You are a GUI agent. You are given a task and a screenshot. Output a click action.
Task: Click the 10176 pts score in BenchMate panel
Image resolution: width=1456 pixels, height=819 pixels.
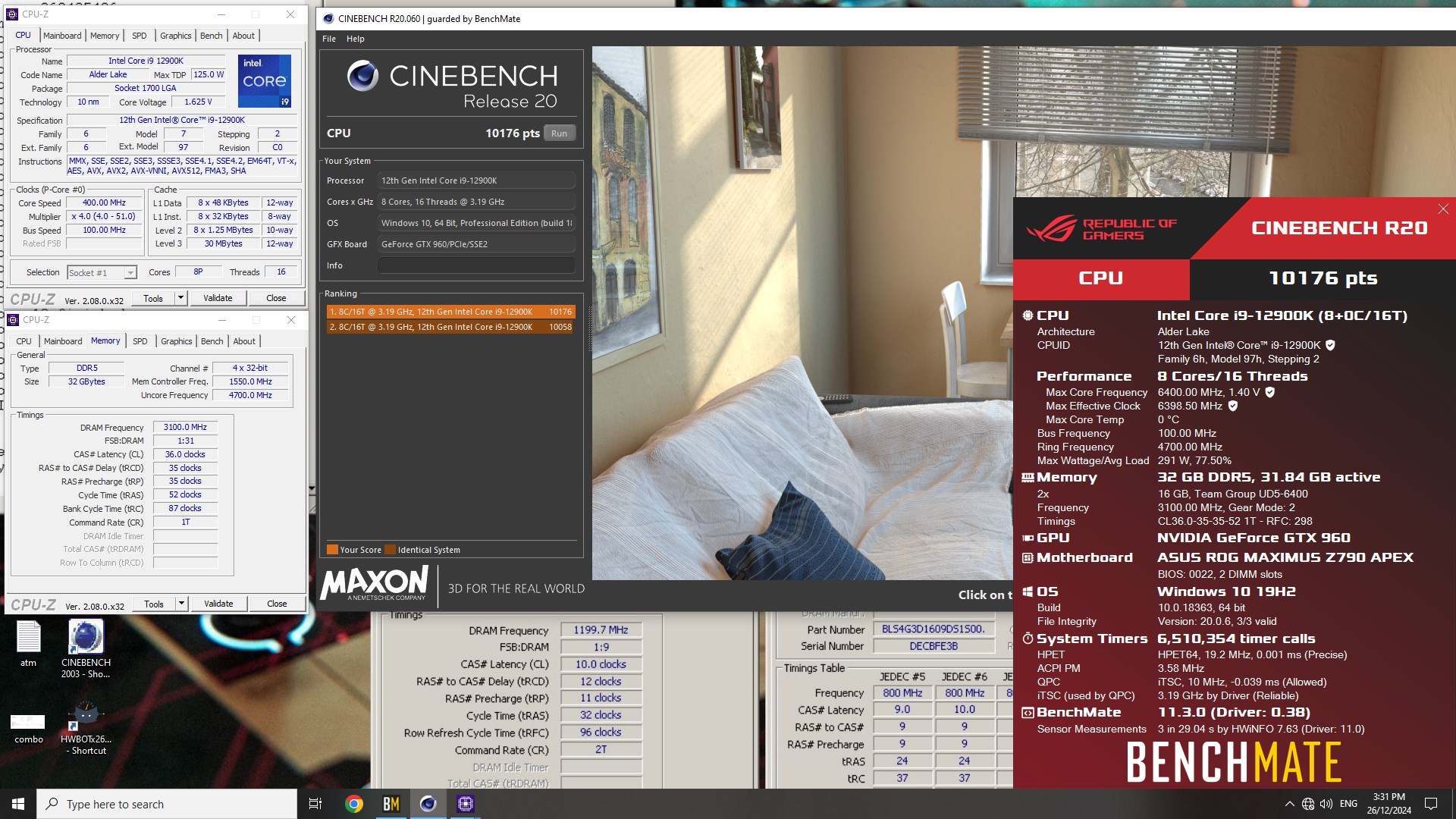point(1323,278)
